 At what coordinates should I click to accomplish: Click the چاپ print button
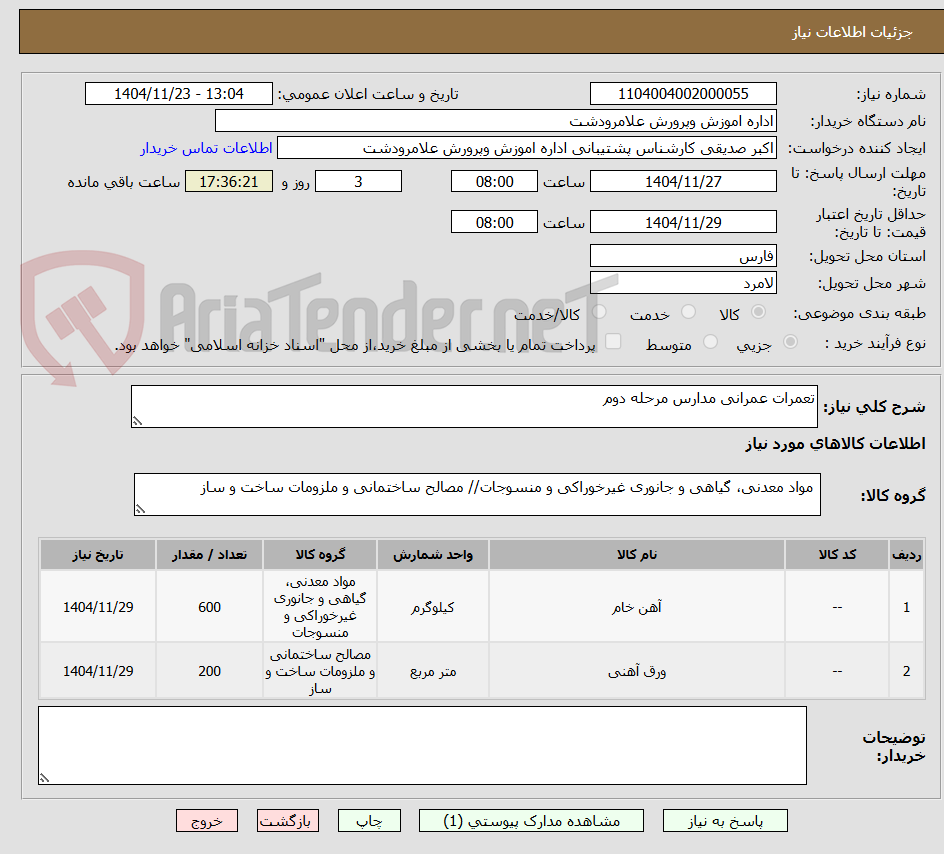pyautogui.click(x=369, y=821)
